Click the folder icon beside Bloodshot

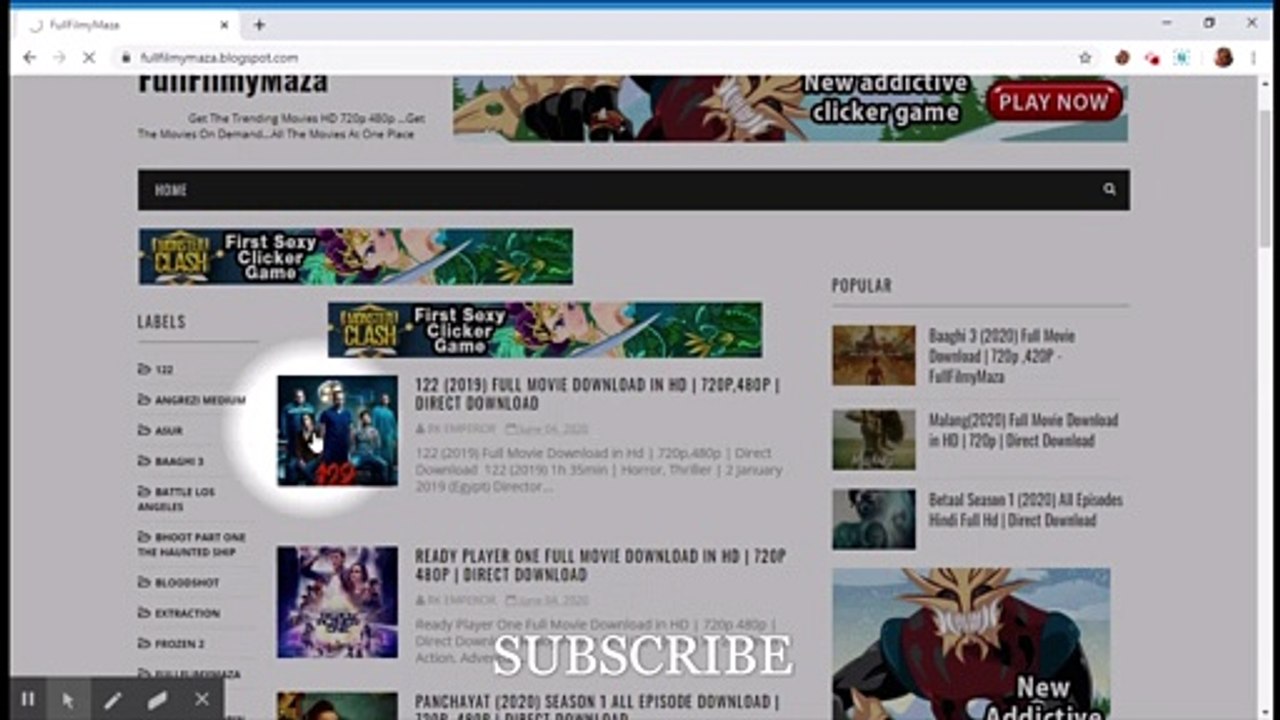(x=144, y=582)
